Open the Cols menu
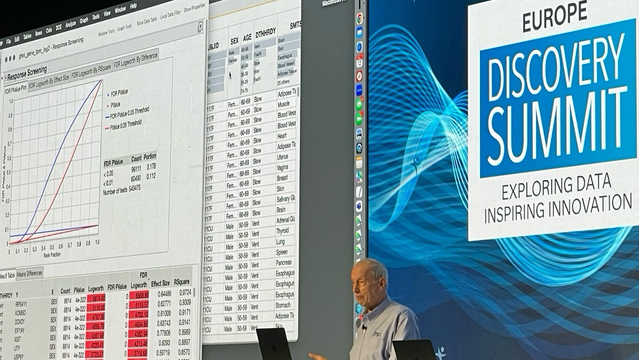This screenshot has width=639, height=360. pyautogui.click(x=49, y=31)
